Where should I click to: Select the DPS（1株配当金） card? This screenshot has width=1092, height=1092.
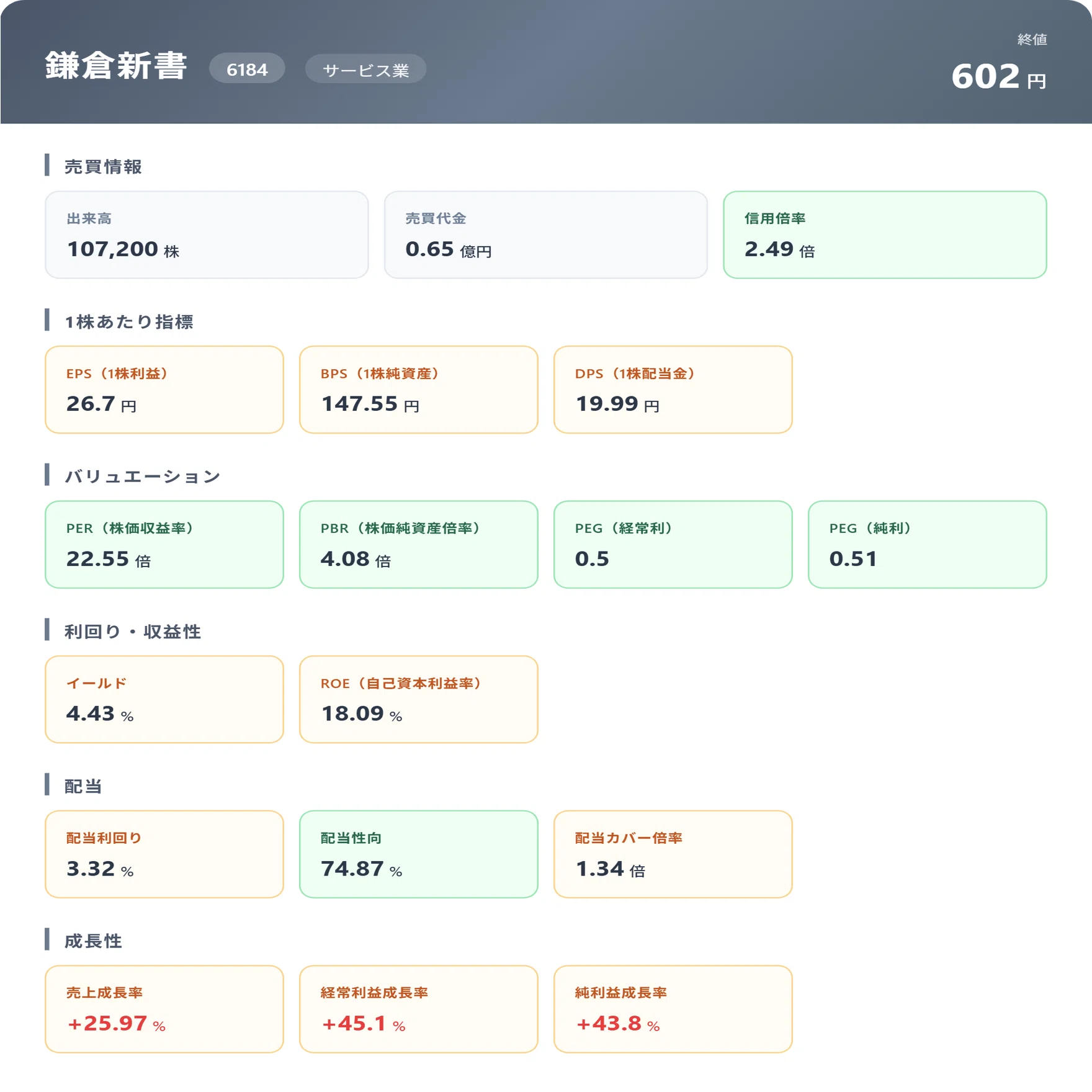[673, 390]
